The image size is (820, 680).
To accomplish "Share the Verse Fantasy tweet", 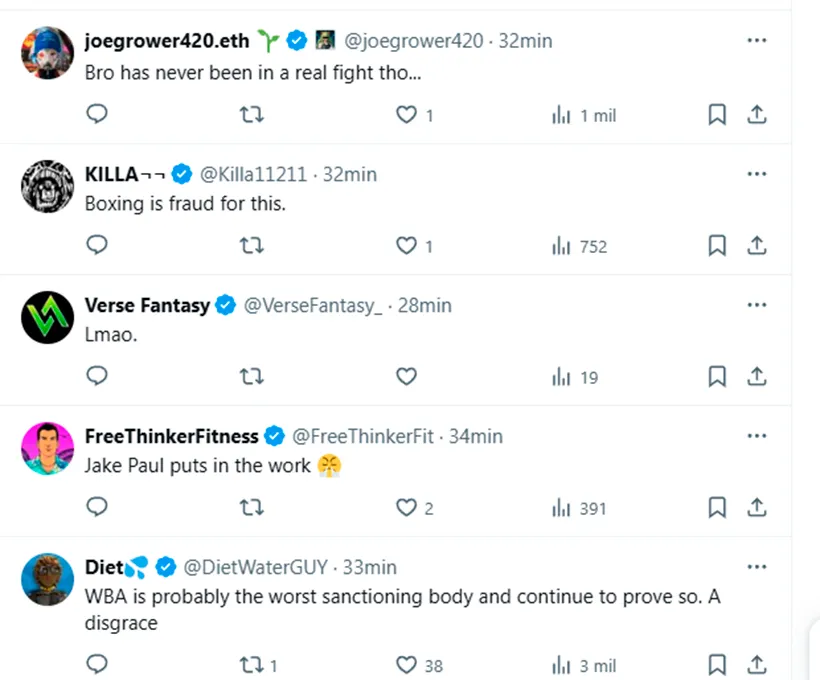I will pyautogui.click(x=757, y=377).
